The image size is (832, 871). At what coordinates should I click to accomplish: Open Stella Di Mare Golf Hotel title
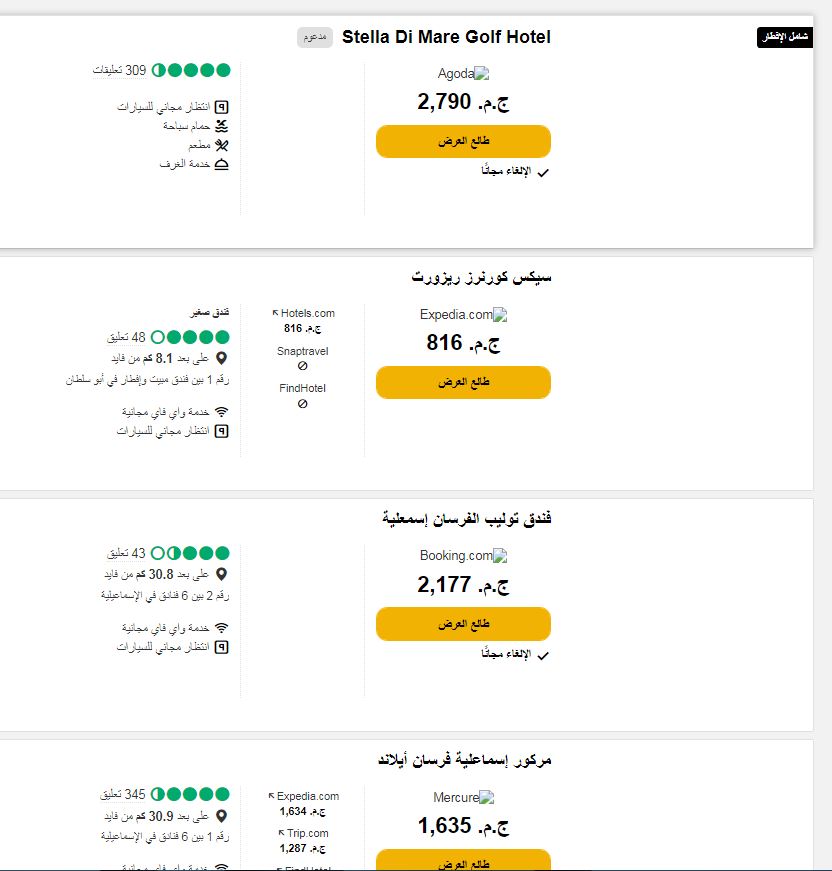446,37
